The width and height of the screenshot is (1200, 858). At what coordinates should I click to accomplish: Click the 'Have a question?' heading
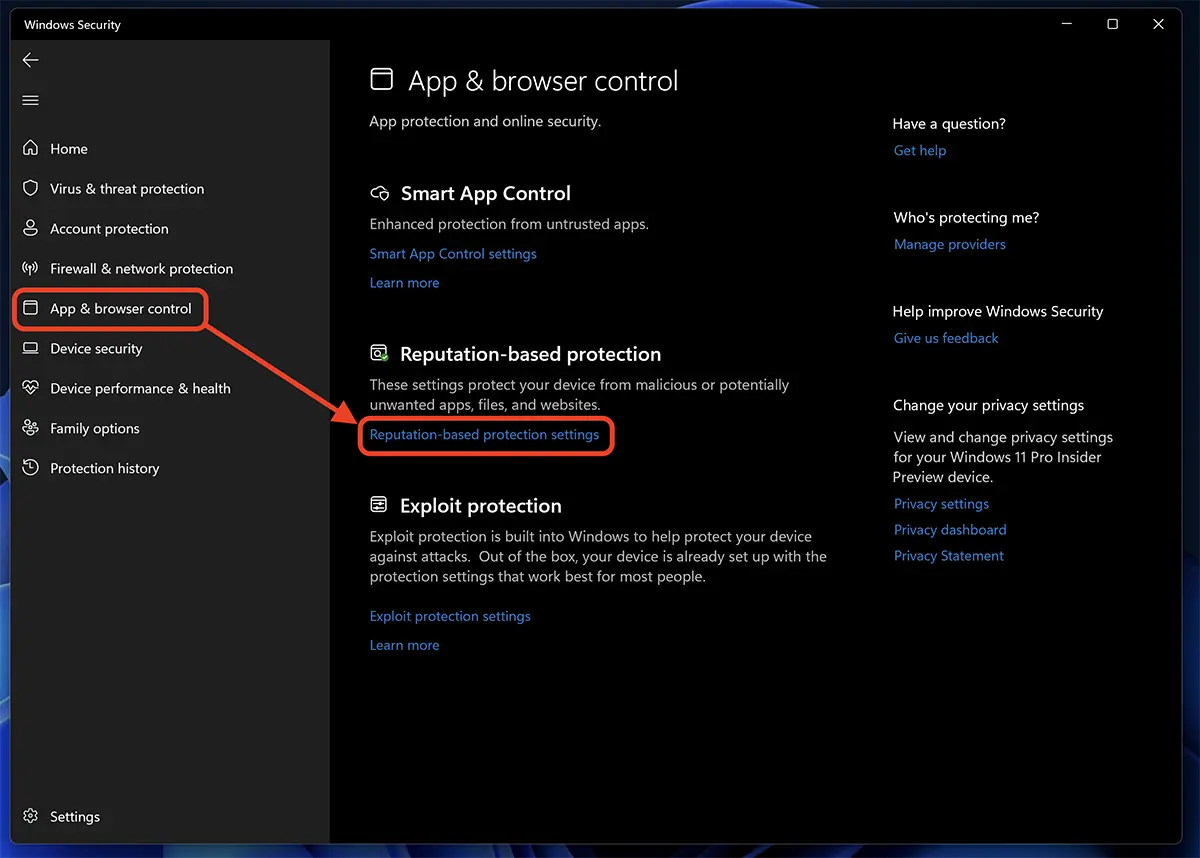(949, 124)
